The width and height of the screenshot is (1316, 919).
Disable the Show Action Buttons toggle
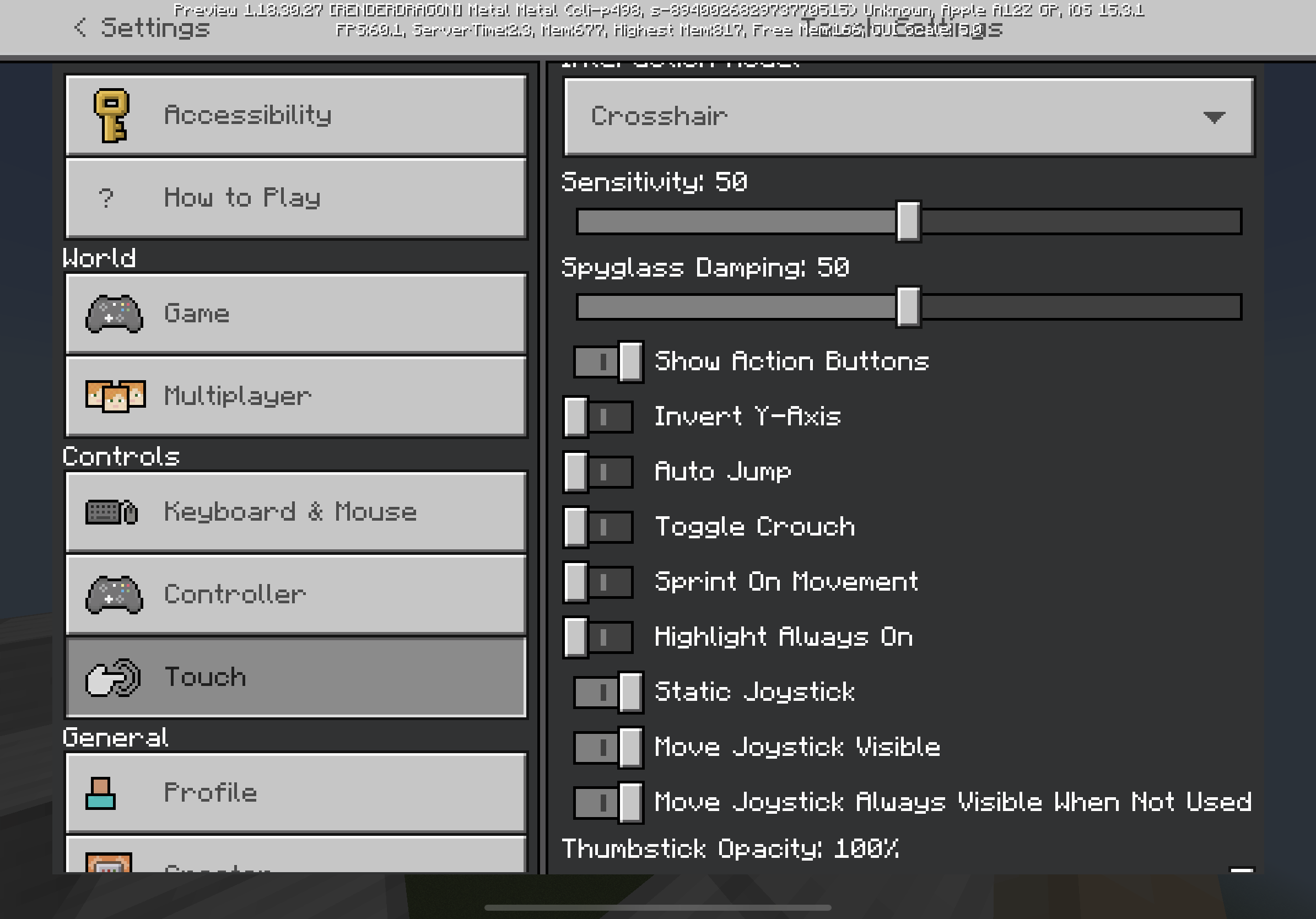608,361
